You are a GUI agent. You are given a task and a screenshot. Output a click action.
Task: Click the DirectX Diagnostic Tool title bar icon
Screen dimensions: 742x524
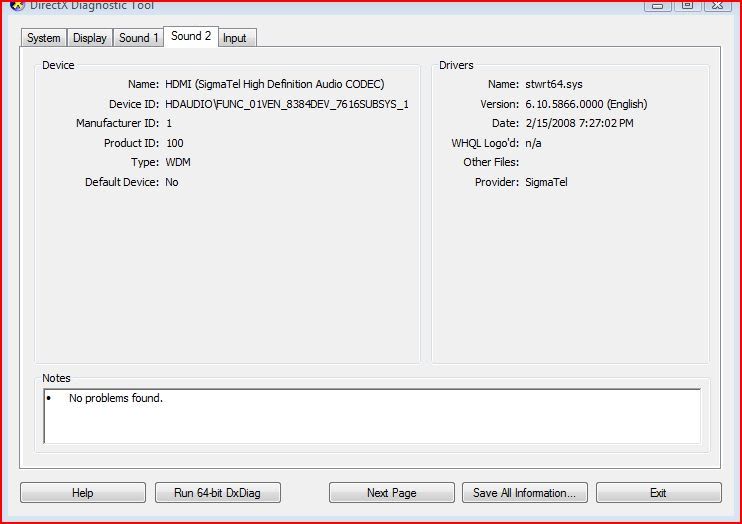point(17,4)
